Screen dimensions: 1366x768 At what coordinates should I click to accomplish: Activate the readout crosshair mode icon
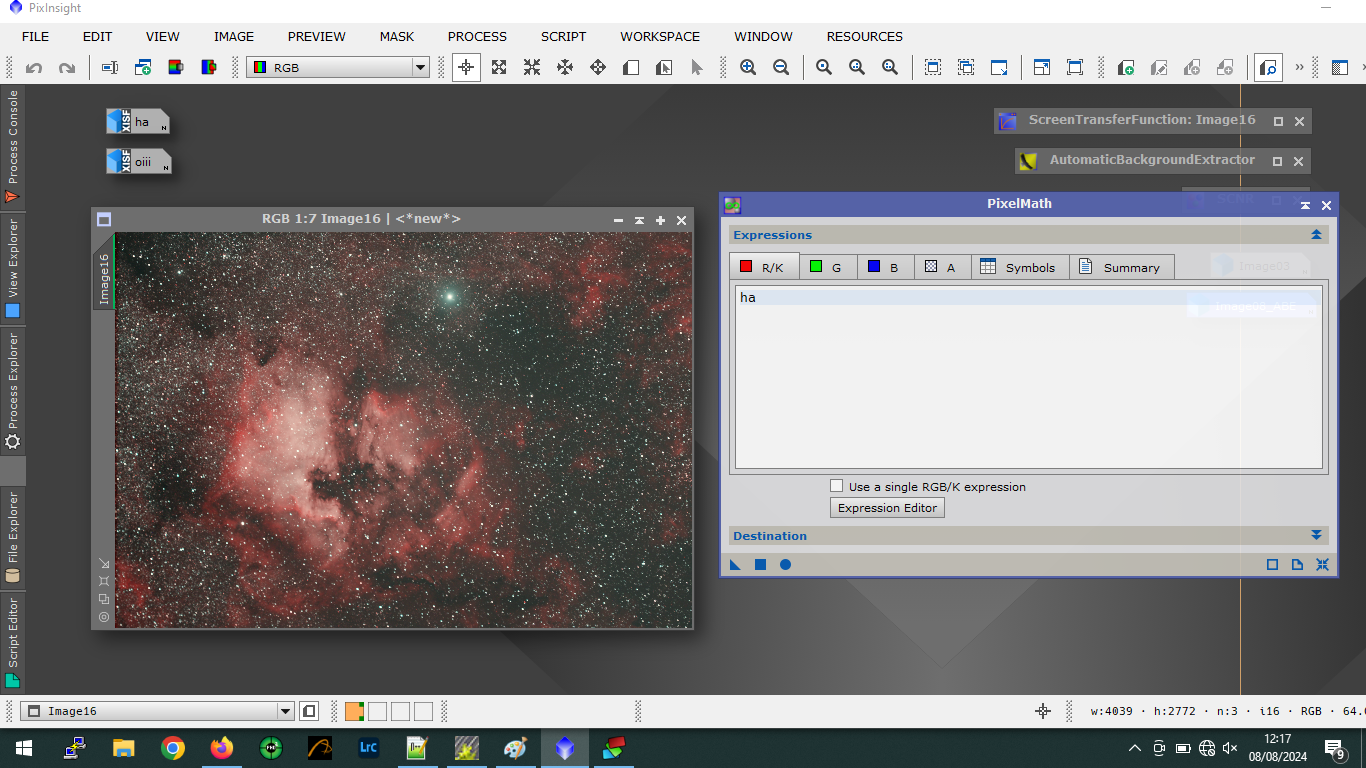[x=466, y=67]
